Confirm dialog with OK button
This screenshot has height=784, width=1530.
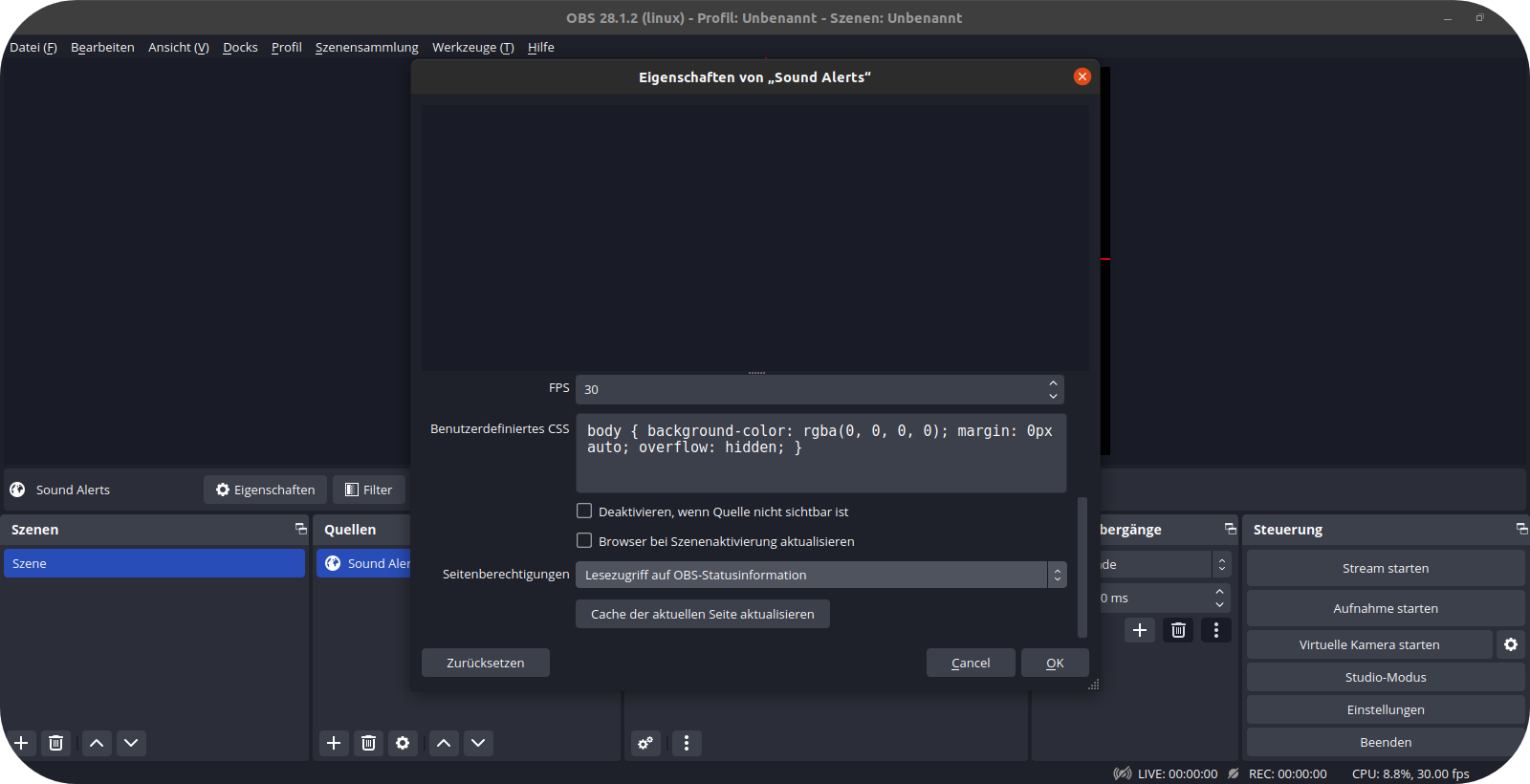tap(1055, 663)
